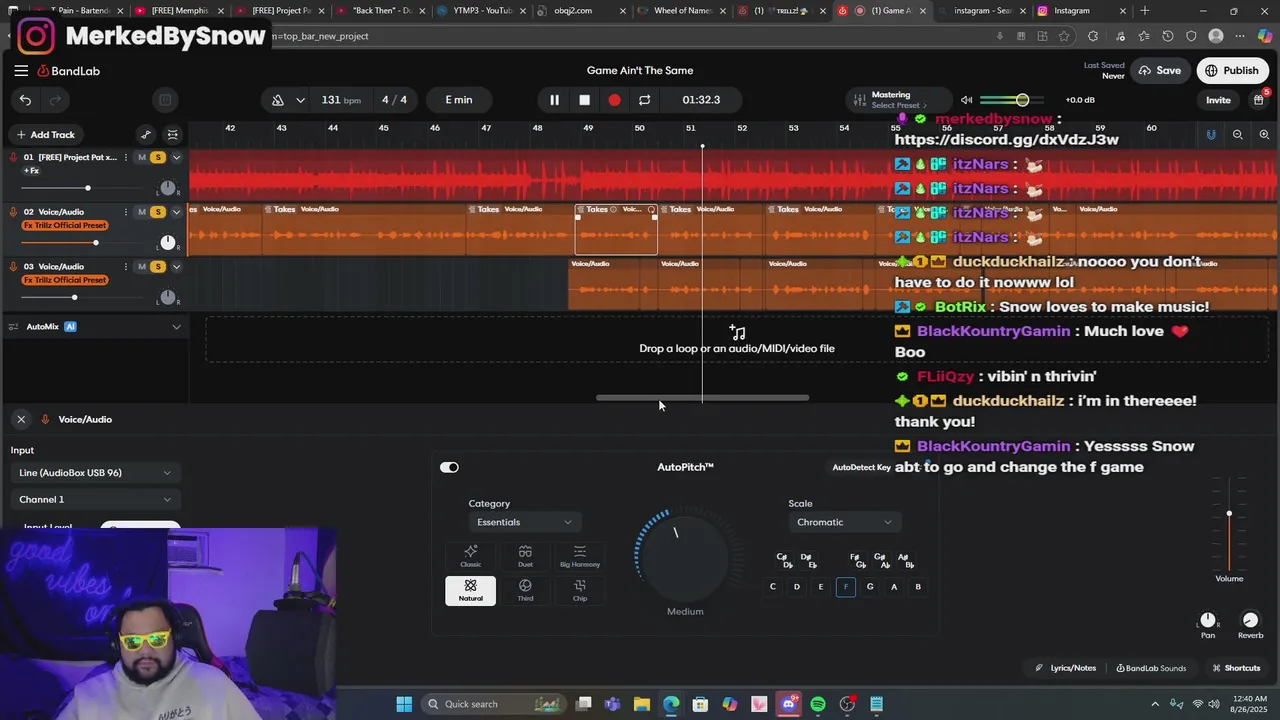
Task: Expand track 03 with its chevron
Action: (176, 267)
